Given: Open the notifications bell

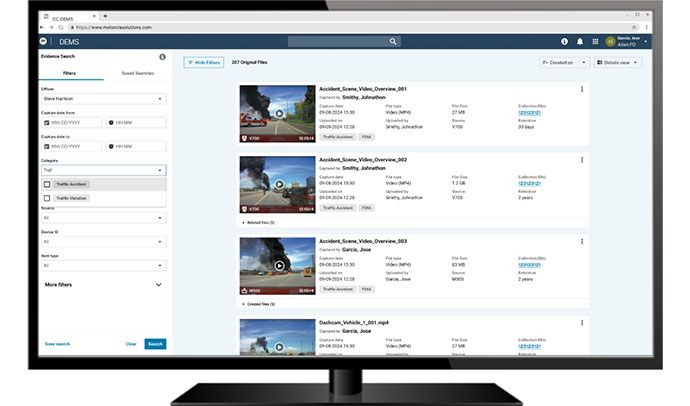Looking at the screenshot, I should (x=580, y=42).
